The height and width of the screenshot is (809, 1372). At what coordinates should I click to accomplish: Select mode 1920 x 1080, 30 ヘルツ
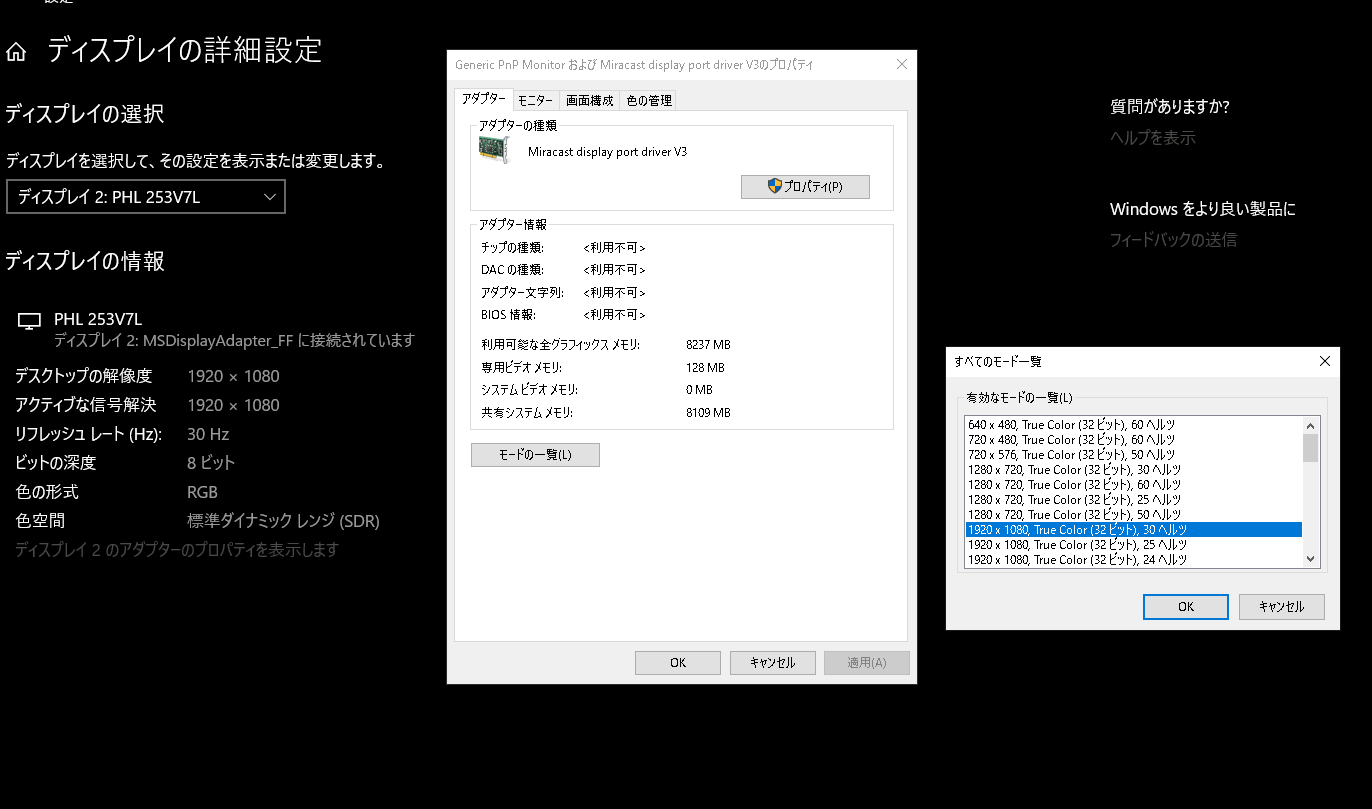coord(1133,530)
